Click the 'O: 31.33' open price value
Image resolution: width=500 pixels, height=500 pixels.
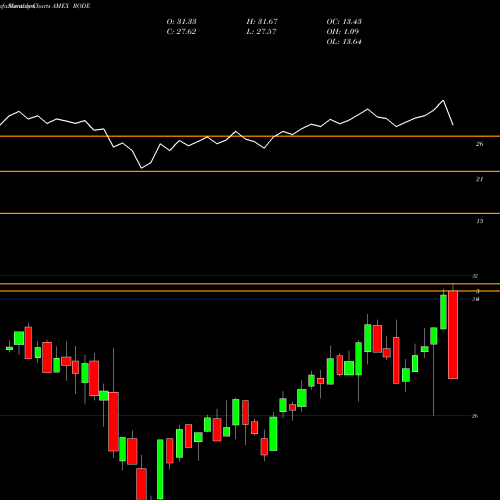pos(181,22)
